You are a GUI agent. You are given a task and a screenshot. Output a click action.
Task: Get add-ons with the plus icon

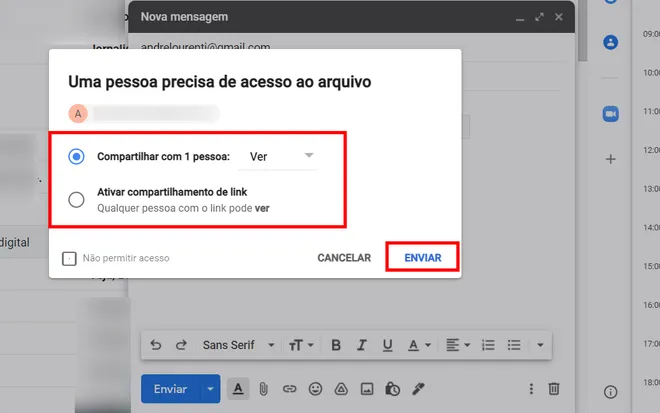610,159
